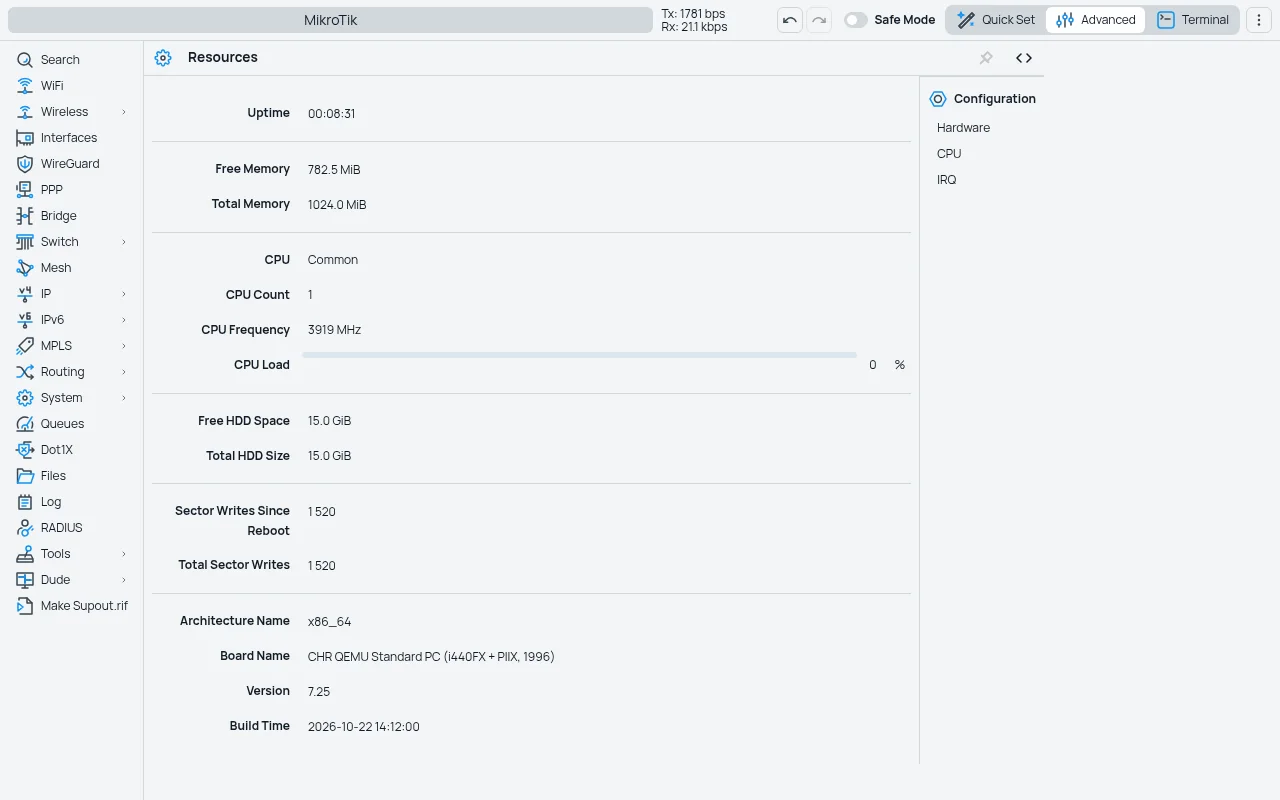Click the Build Time value 2026-10-22 14:12:00

coord(364,727)
